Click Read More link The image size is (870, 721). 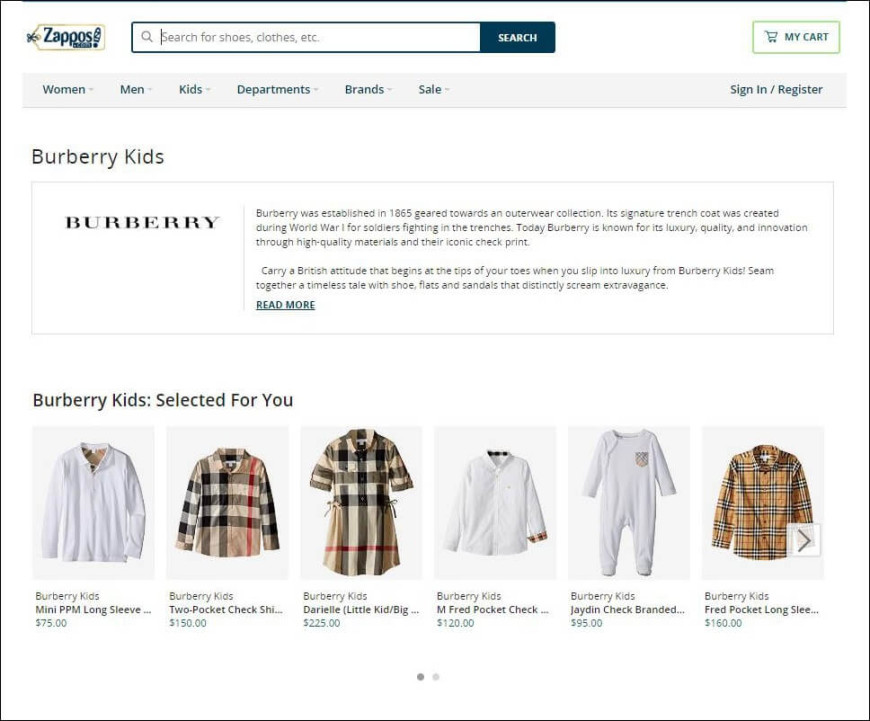coord(285,305)
